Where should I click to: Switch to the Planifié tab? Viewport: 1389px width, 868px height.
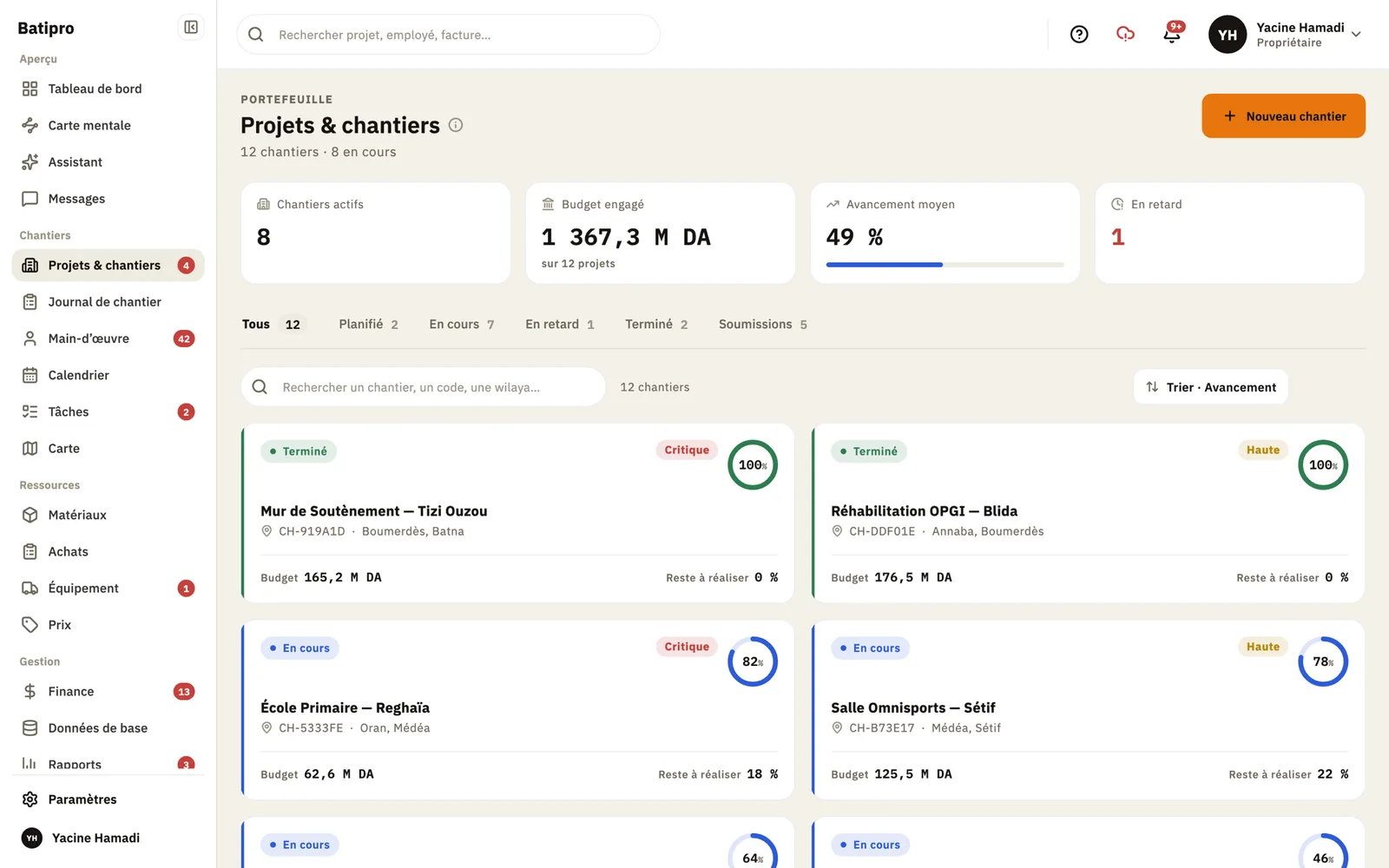click(x=369, y=325)
